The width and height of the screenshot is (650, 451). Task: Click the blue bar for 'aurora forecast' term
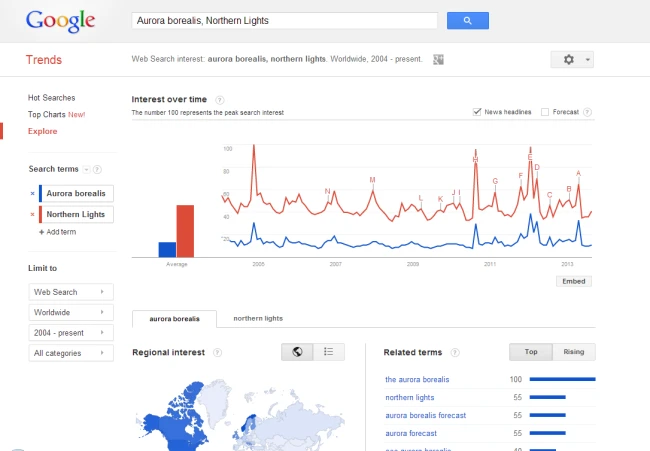click(548, 433)
